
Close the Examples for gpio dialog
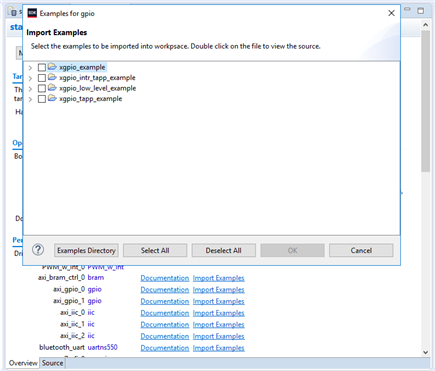pos(391,13)
